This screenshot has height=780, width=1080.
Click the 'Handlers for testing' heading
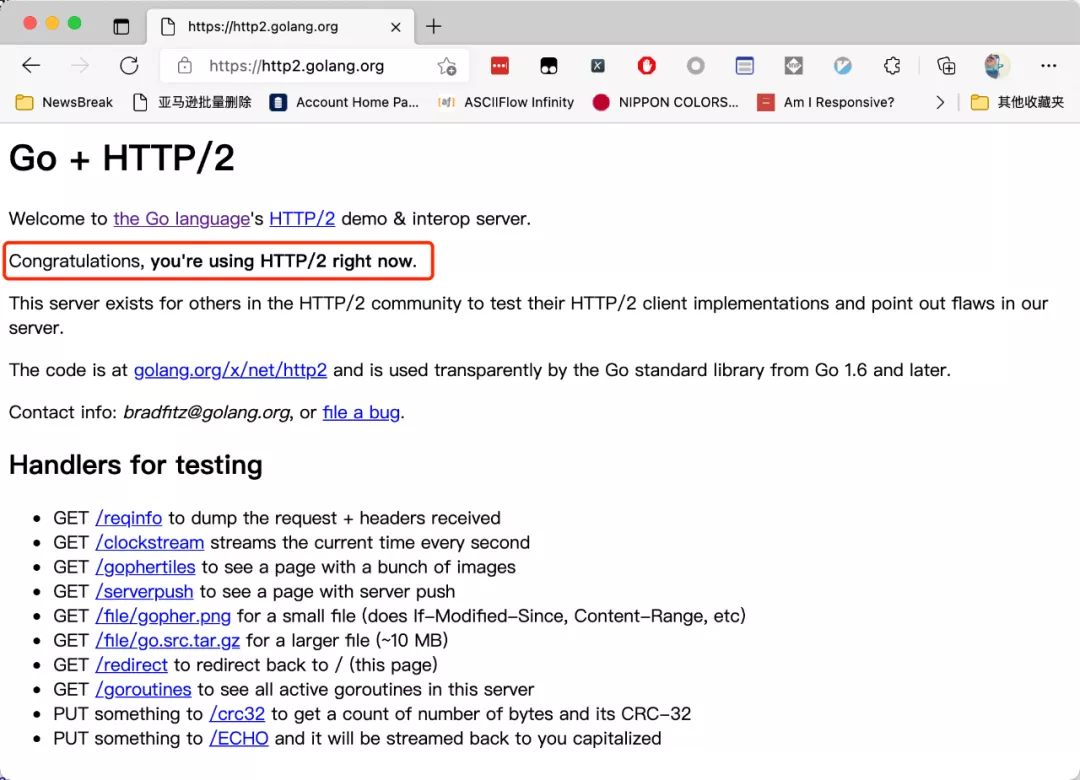point(136,465)
